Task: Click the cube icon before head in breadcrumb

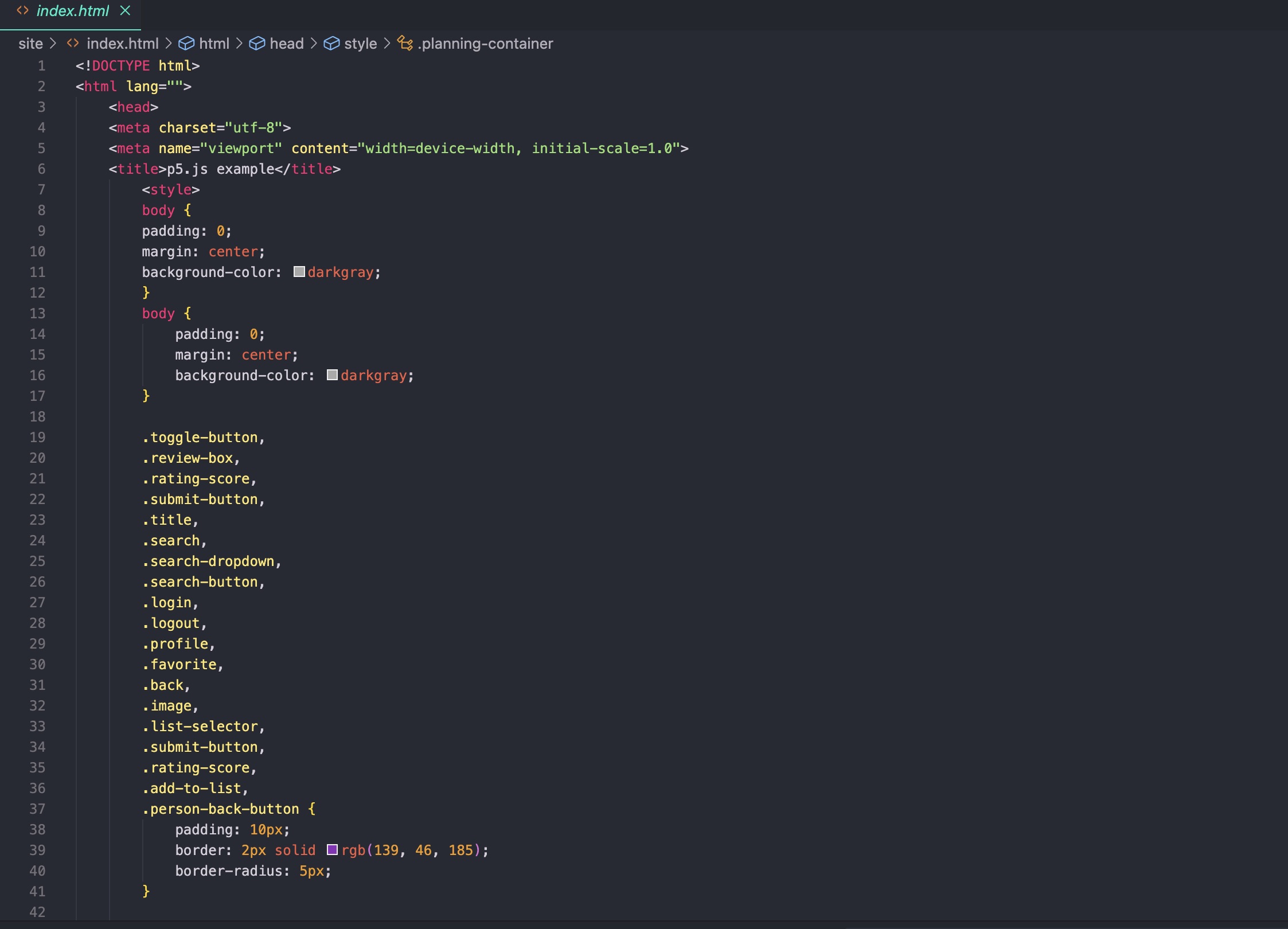Action: tap(257, 42)
